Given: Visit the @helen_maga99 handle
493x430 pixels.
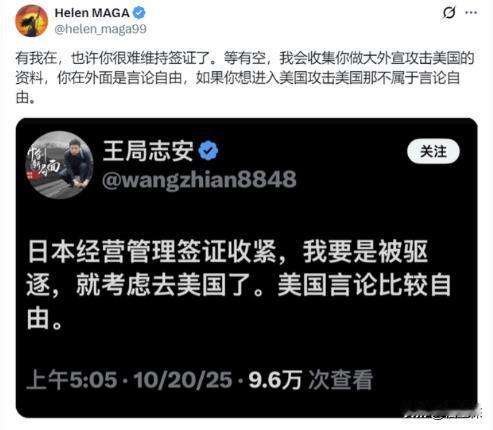Looking at the screenshot, I should (100, 29).
